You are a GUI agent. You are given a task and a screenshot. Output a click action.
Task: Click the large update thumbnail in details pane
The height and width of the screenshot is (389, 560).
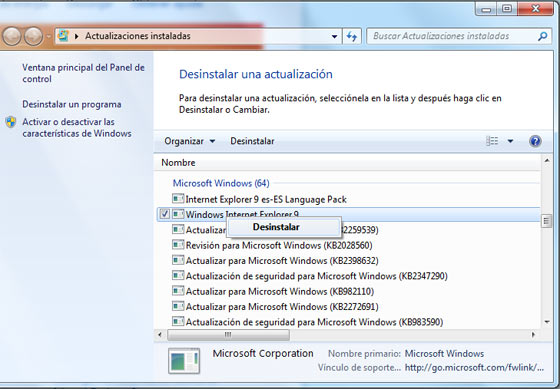(x=184, y=361)
